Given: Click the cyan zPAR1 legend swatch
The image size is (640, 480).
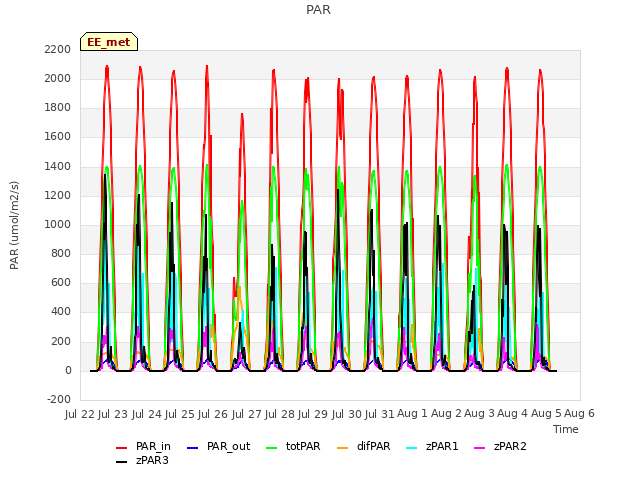Looking at the screenshot, I should click(412, 448).
